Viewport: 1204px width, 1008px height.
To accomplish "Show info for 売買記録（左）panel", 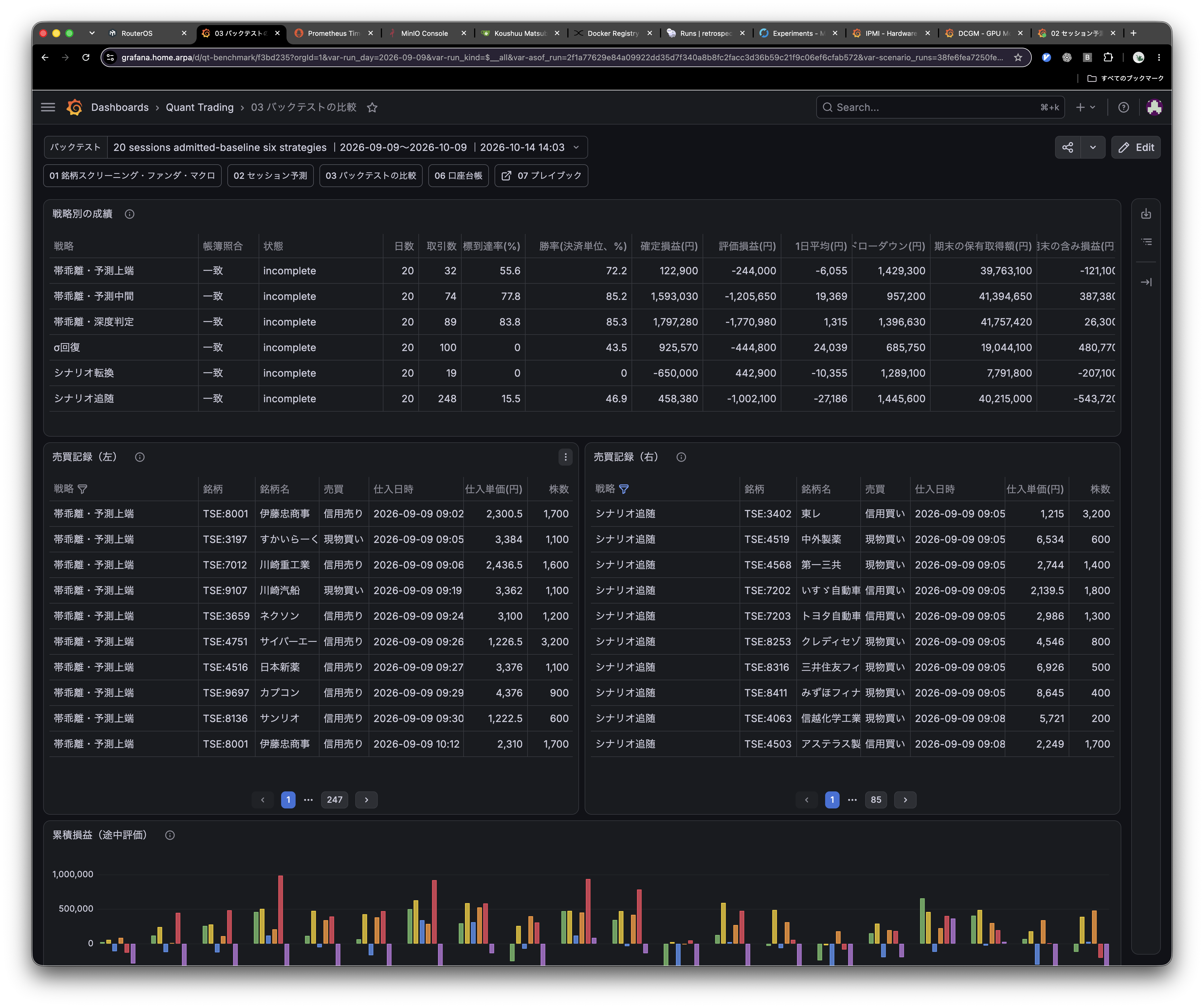I will tap(140, 457).
